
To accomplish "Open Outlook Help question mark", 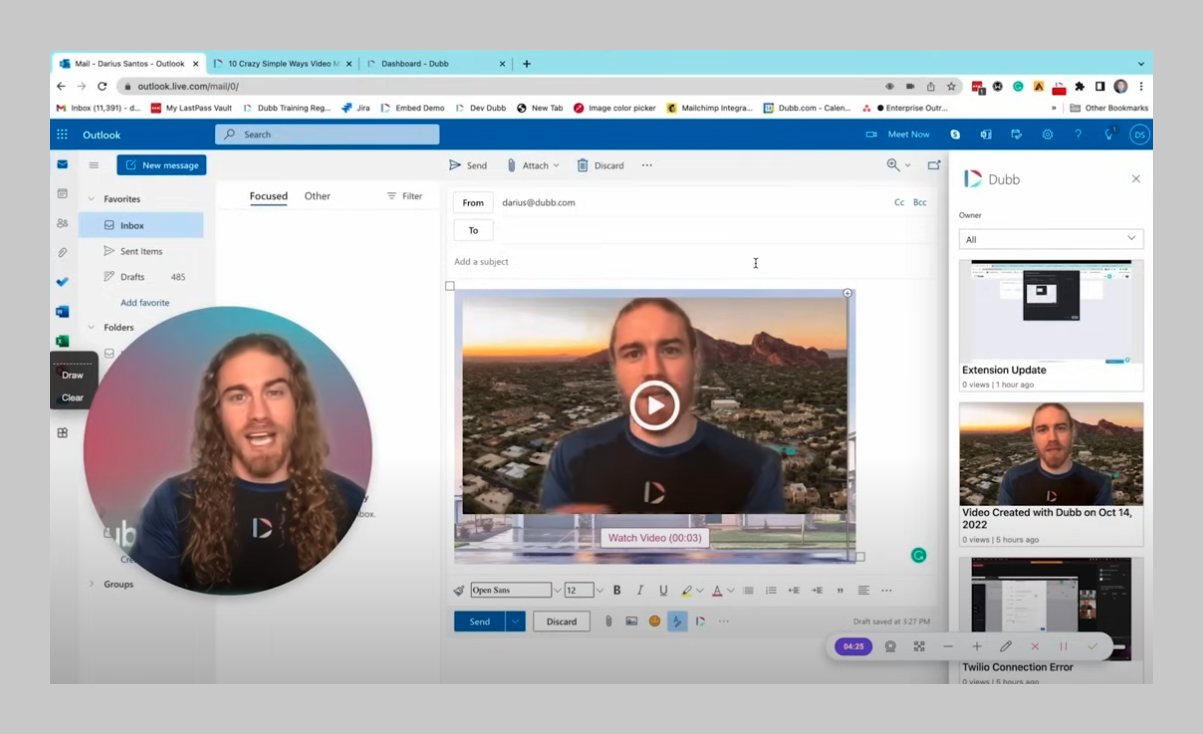I will tap(1078, 134).
